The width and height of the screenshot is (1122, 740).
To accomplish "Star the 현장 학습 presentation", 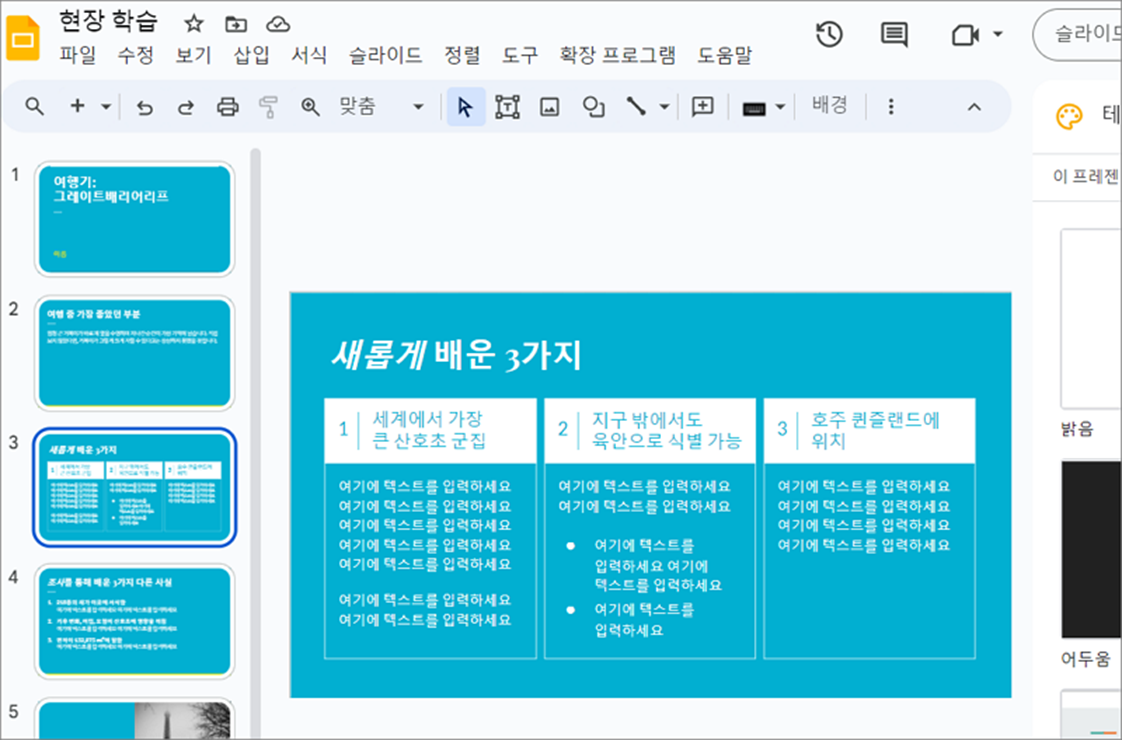I will [x=193, y=24].
